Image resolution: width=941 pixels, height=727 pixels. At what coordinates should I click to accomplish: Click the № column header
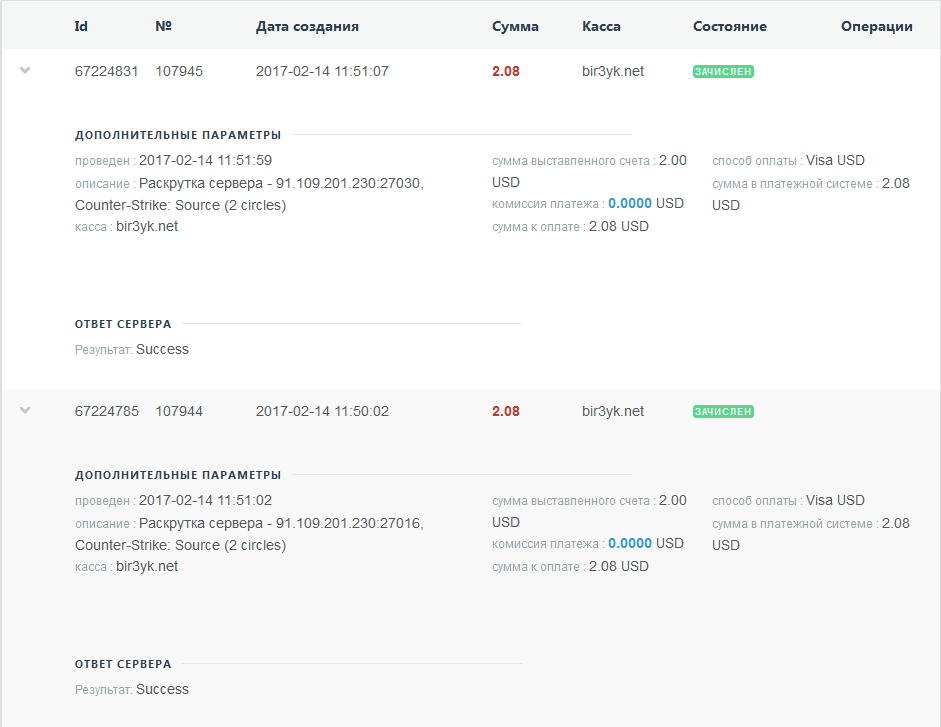[164, 27]
